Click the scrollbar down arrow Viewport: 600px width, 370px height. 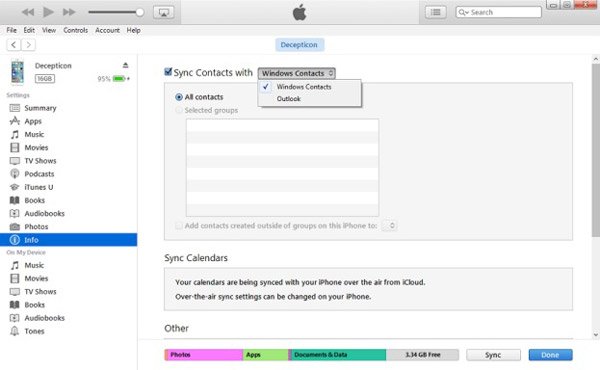[595, 335]
